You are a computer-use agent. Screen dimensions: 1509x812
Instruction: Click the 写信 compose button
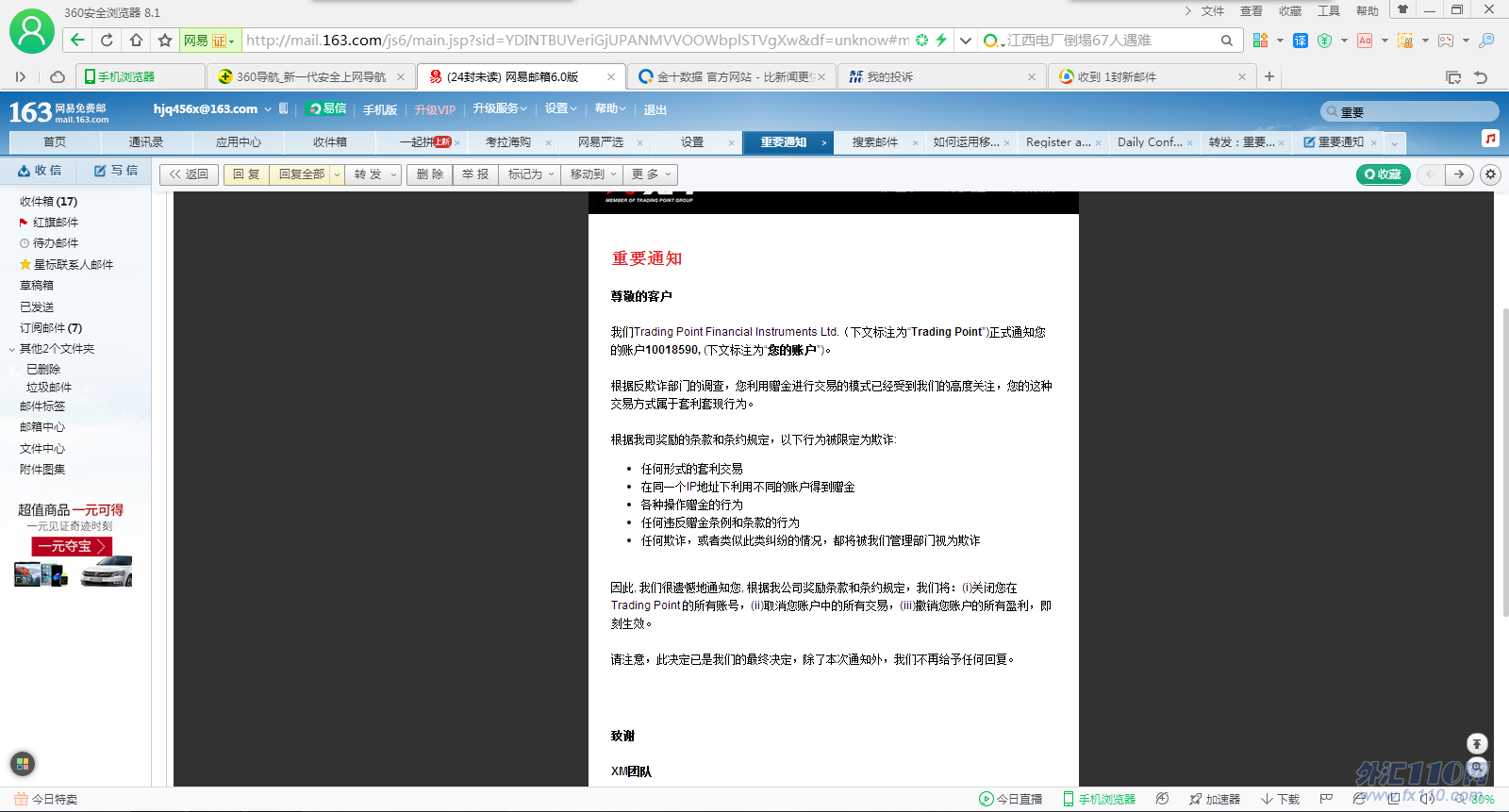click(116, 171)
